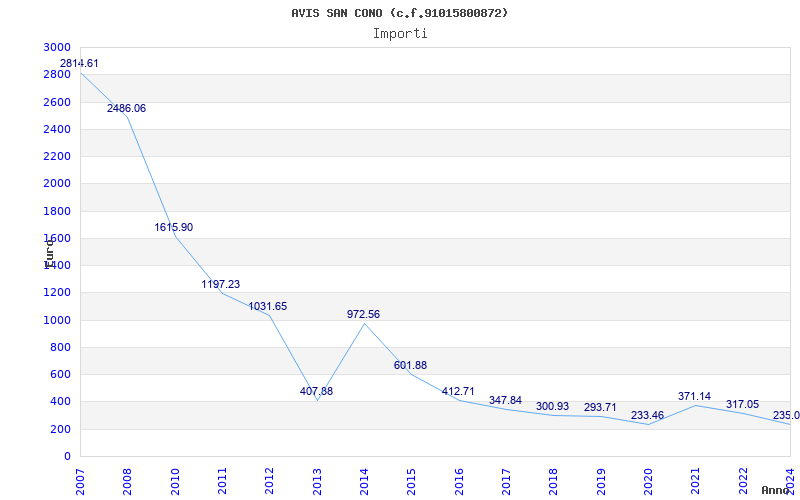Click the 2013 x-axis year label
Screen dimensions: 800x500
[x=317, y=481]
